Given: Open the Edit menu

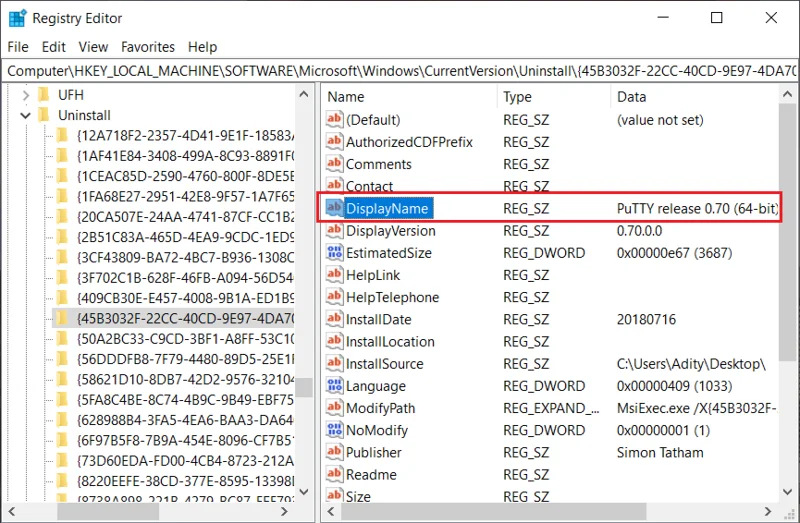Looking at the screenshot, I should point(54,47).
